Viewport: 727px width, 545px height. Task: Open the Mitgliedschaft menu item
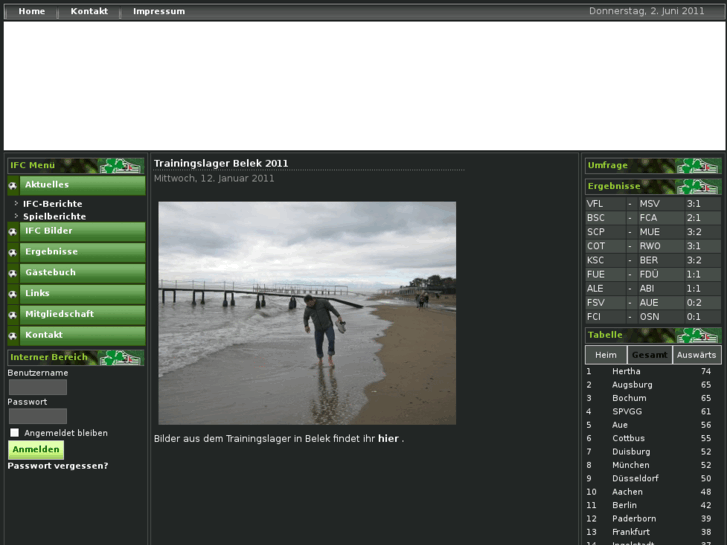point(83,315)
